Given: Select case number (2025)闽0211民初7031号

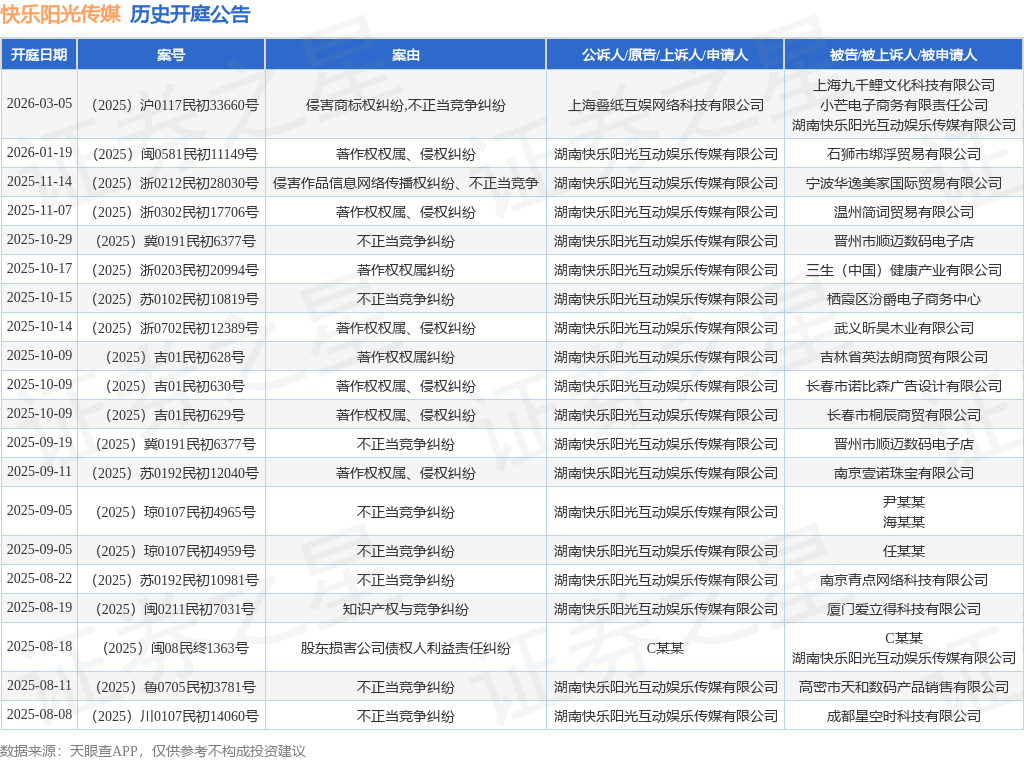Looking at the screenshot, I should pyautogui.click(x=172, y=609).
